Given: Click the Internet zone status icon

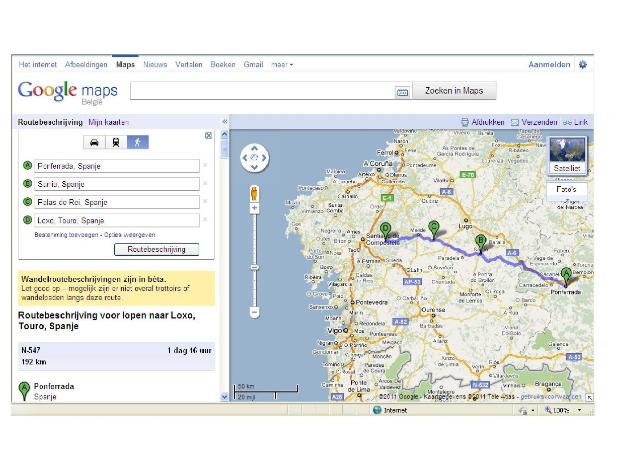Looking at the screenshot, I should [377, 410].
